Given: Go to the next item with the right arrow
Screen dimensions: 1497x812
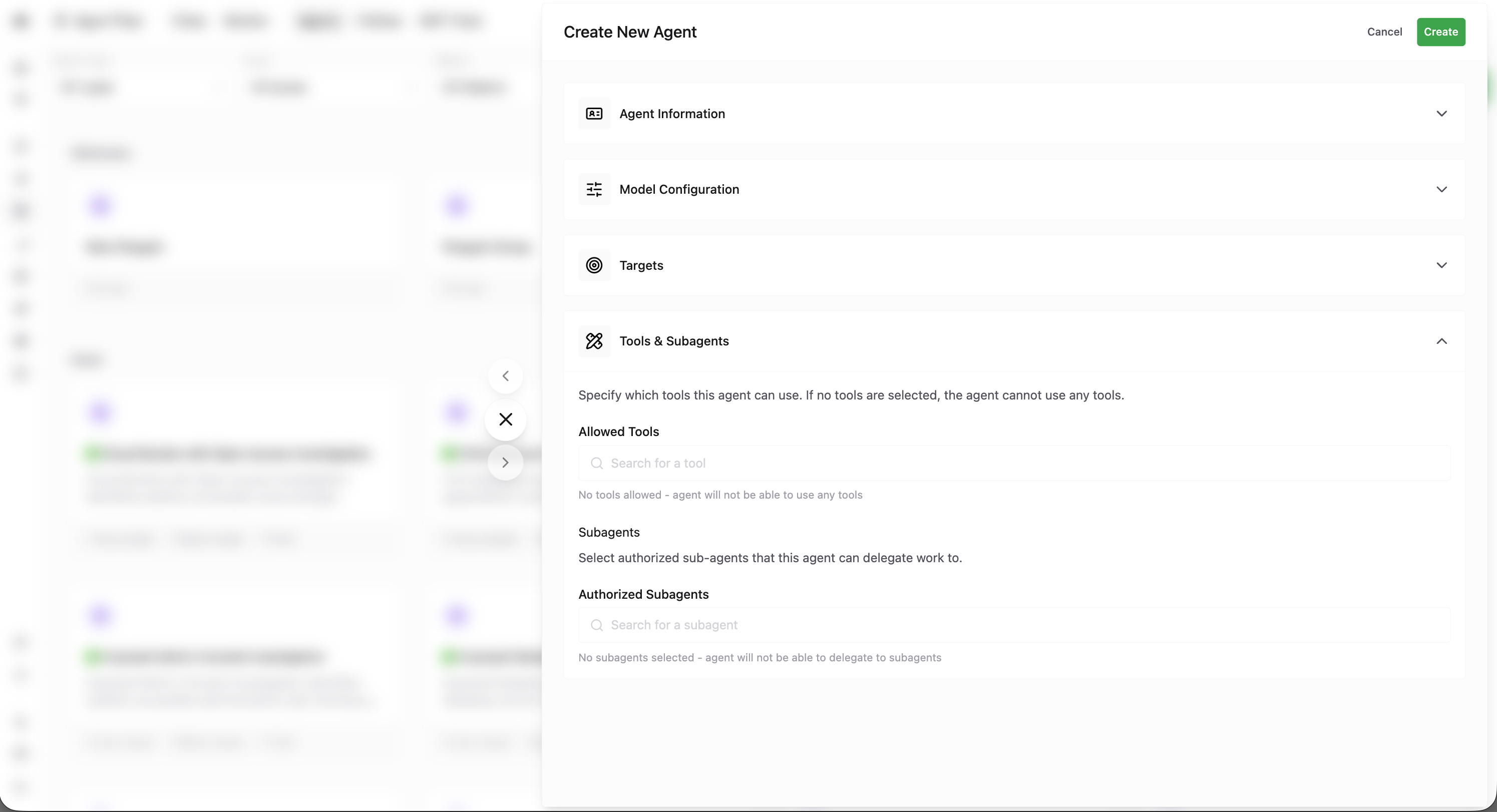Looking at the screenshot, I should (x=506, y=463).
